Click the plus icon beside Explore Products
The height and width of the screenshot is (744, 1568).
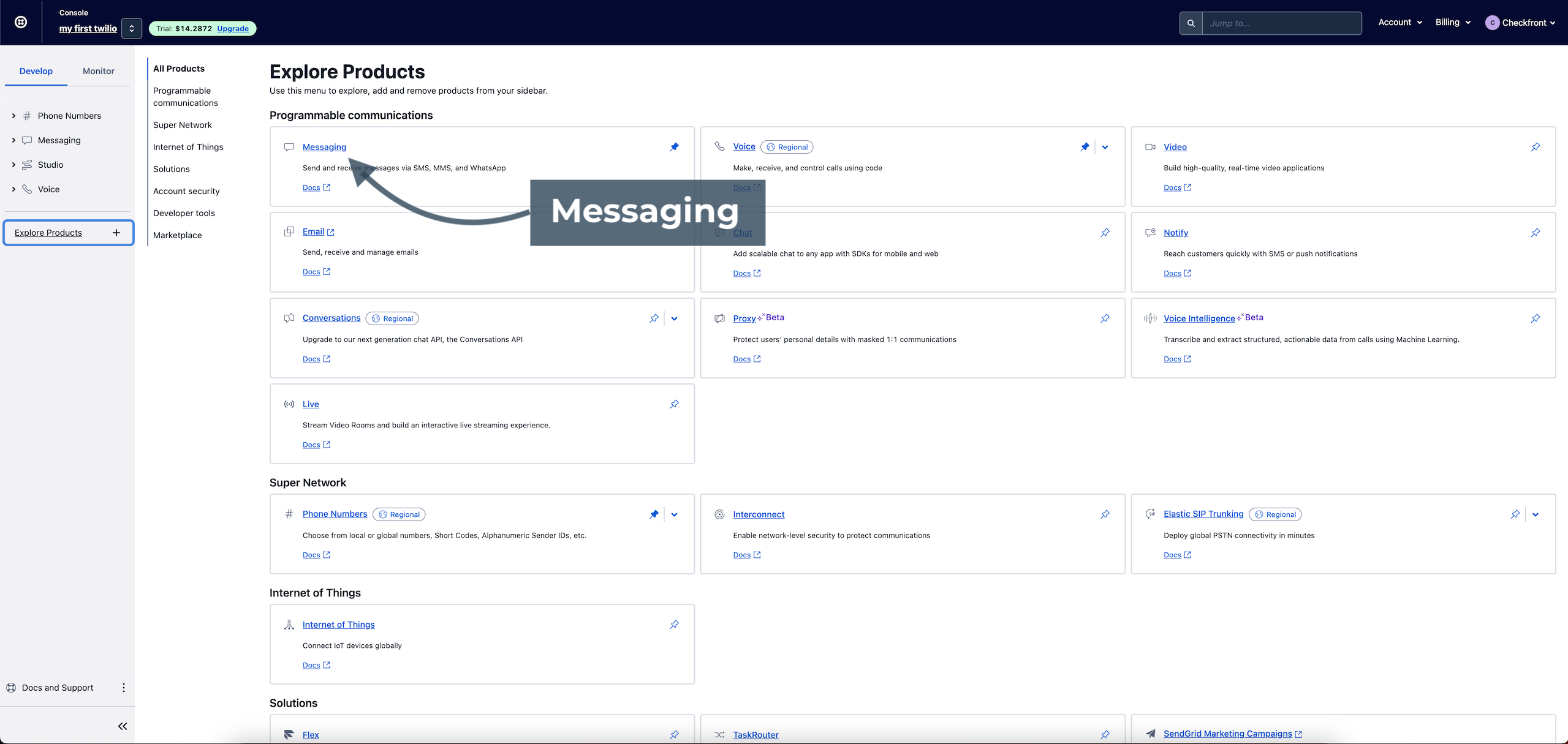coord(116,233)
